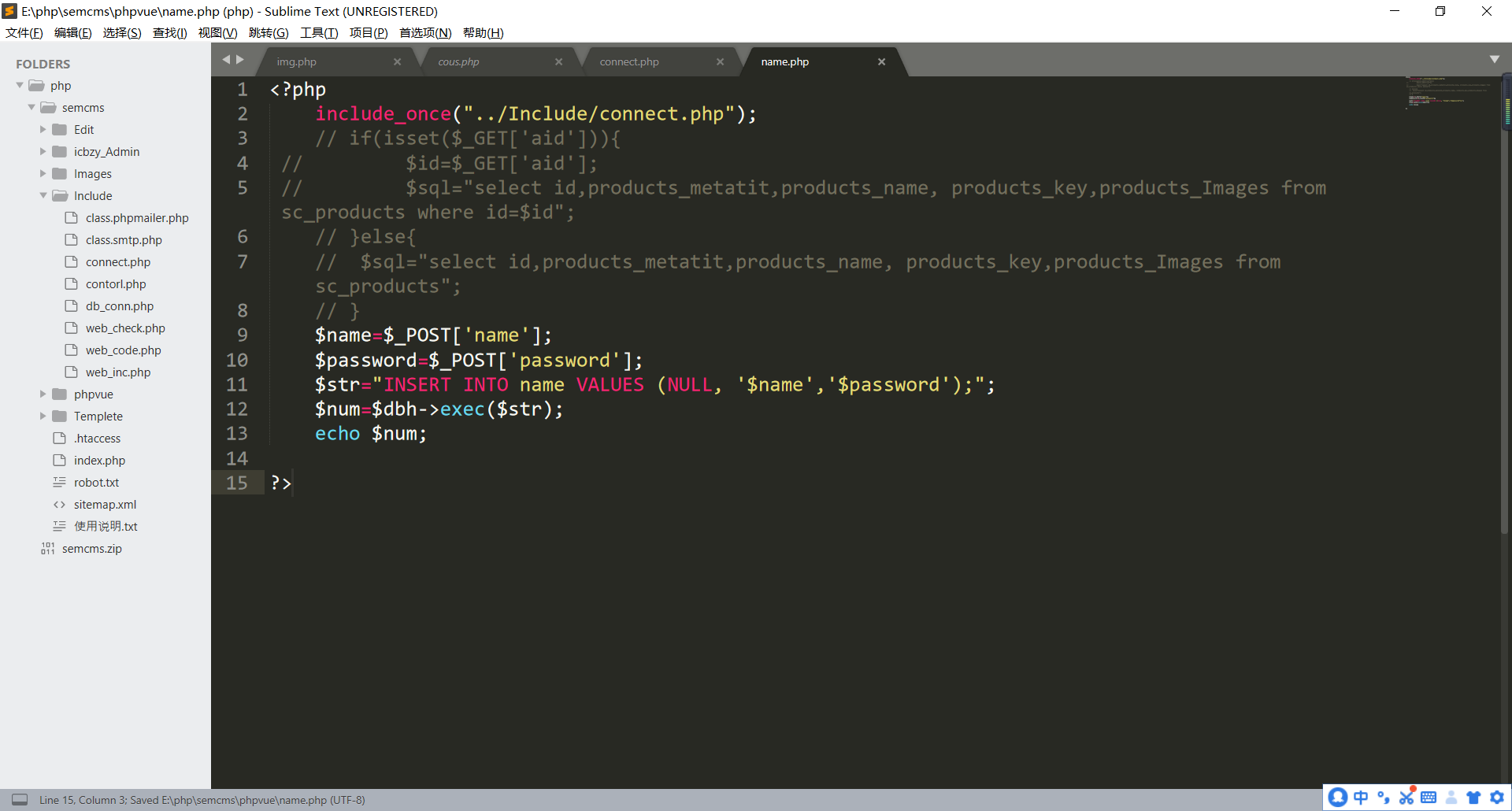
Task: Open semcms.zip in the sidebar
Action: coord(92,548)
